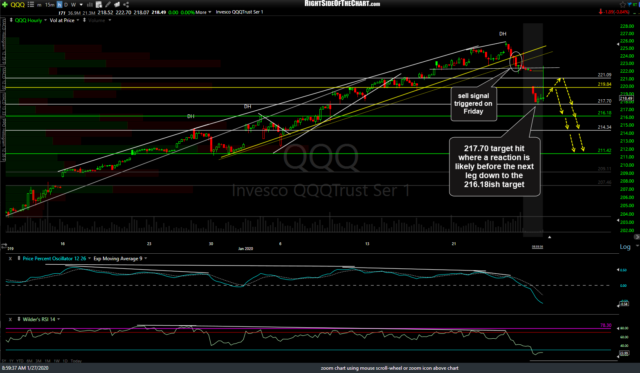Select the 15m timeframe button
Image resolution: width=640 pixels, height=373 pixels.
49,5
